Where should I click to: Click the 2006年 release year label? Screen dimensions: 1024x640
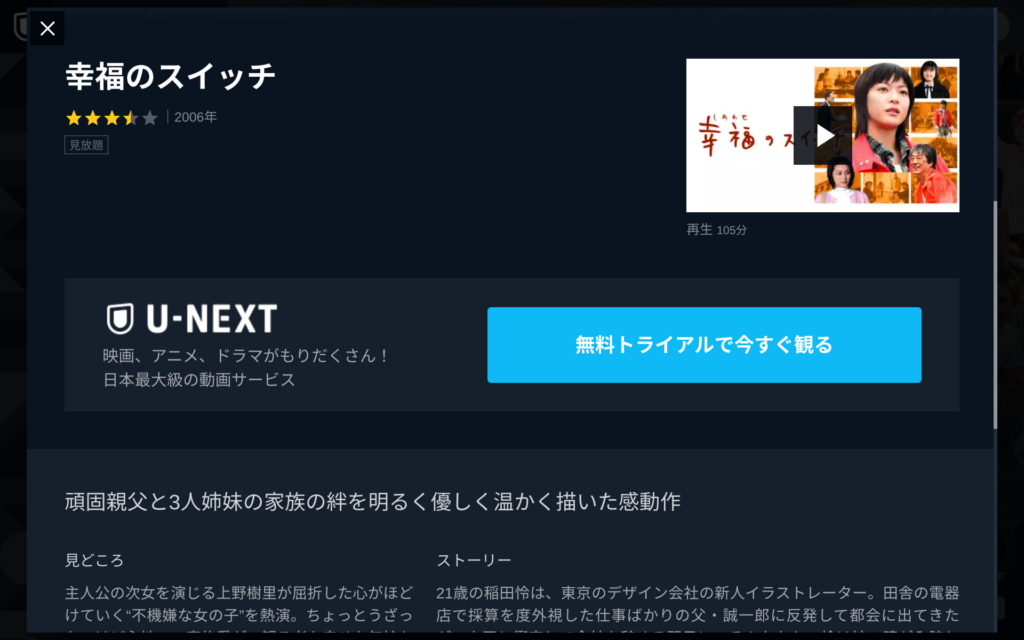point(195,117)
